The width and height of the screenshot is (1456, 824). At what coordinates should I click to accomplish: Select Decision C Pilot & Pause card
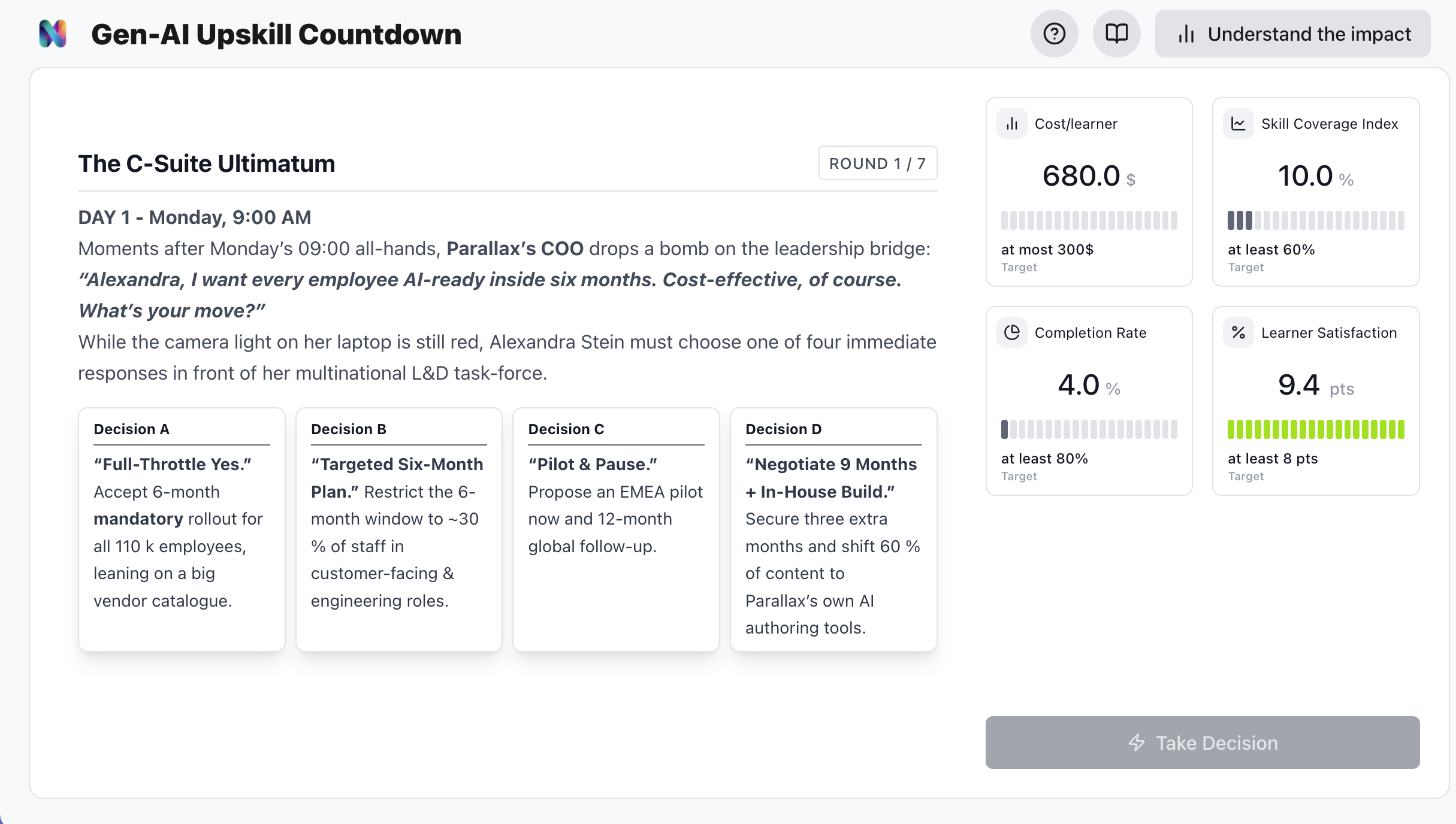tap(616, 529)
